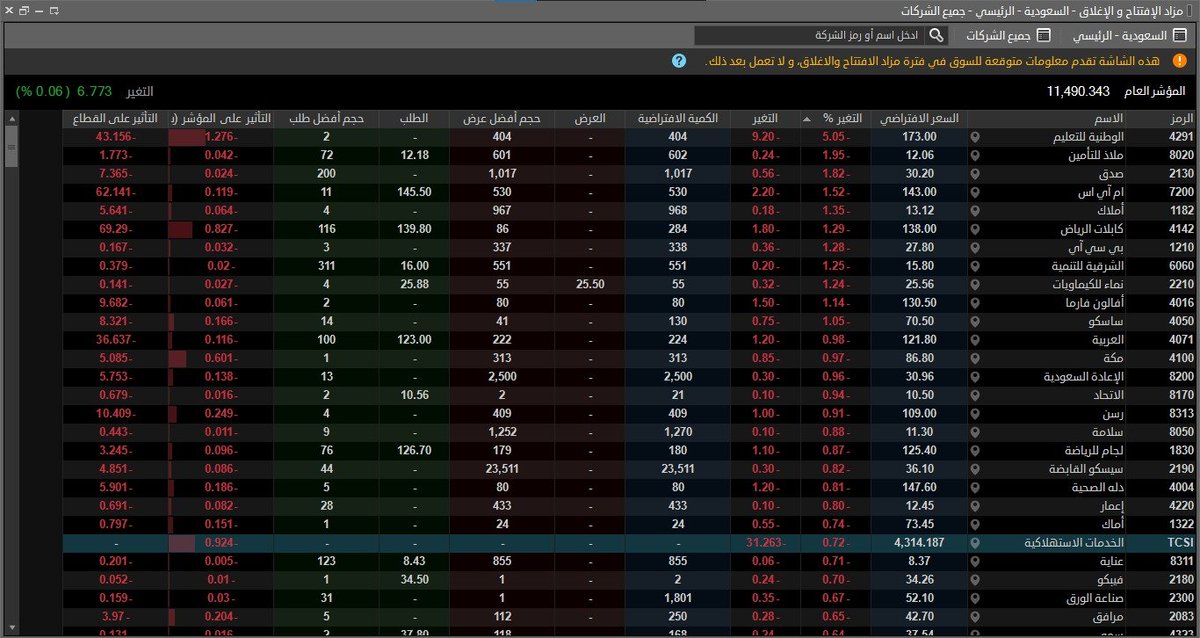1200x638 pixels.
Task: Click the pin icon in إعمار row
Action: [x=974, y=506]
